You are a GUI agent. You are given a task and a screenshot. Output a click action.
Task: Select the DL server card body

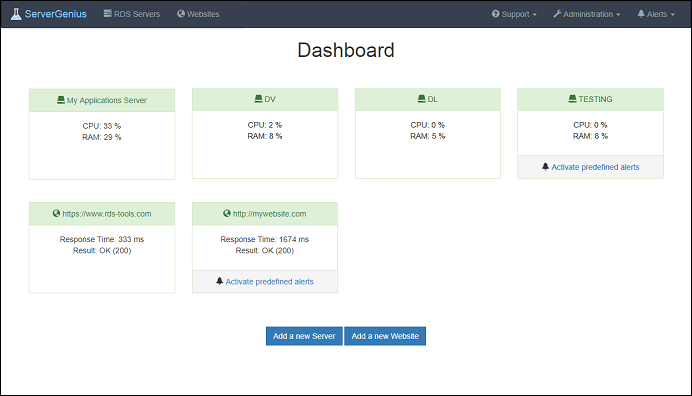[428, 144]
